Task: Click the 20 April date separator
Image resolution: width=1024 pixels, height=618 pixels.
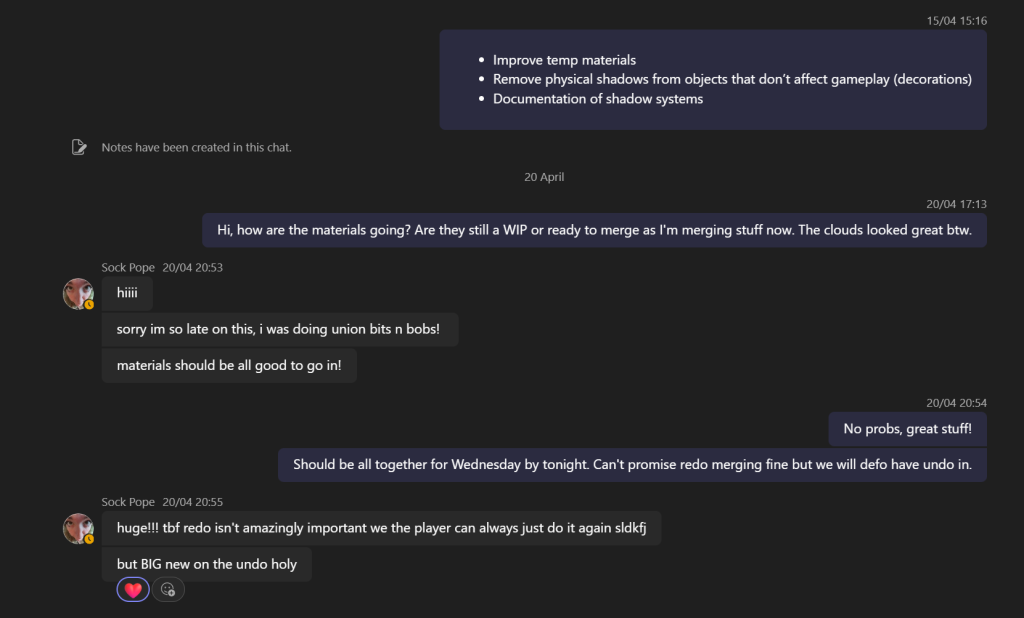Action: click(x=544, y=177)
